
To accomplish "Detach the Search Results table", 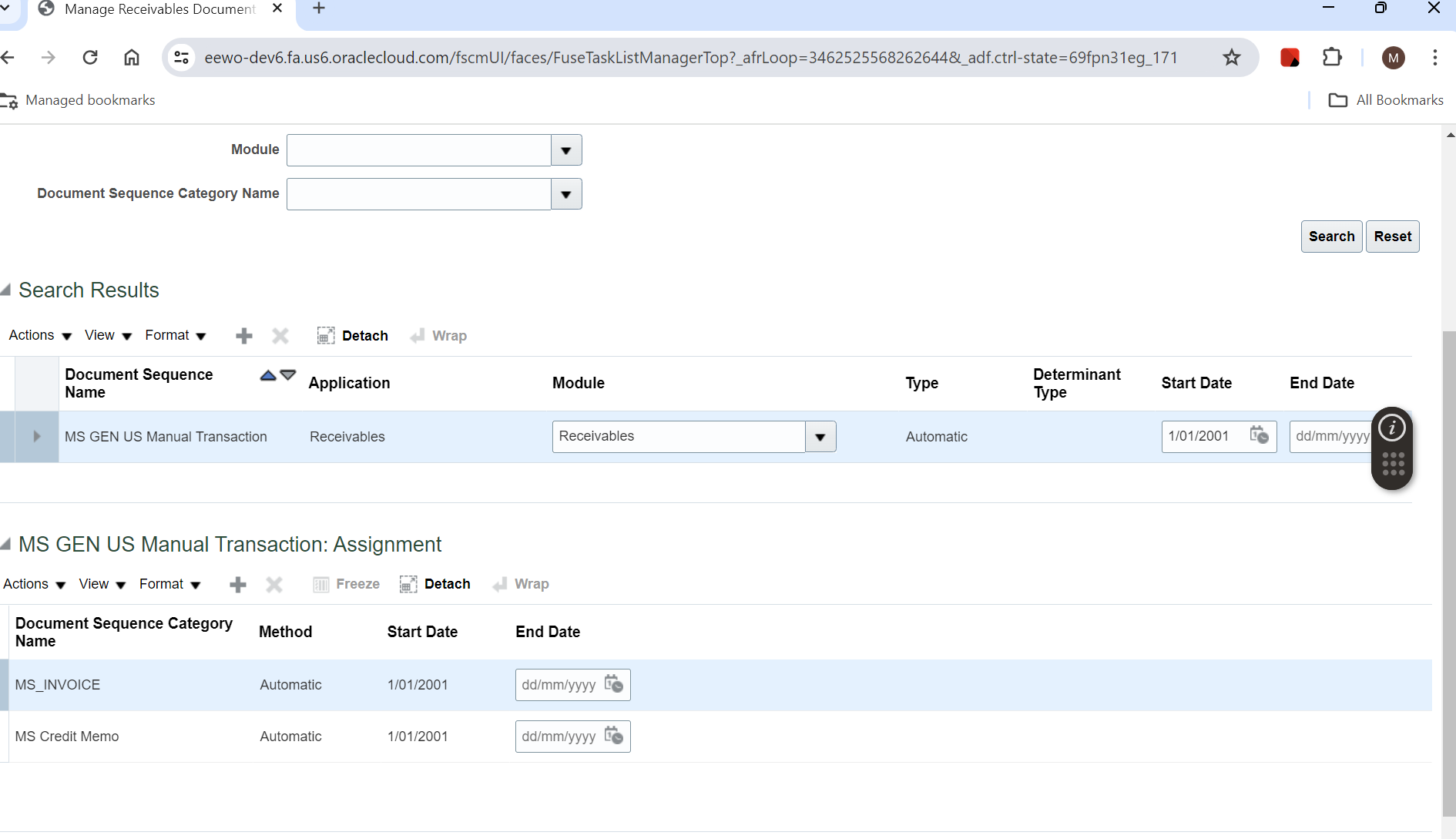I will pyautogui.click(x=352, y=335).
